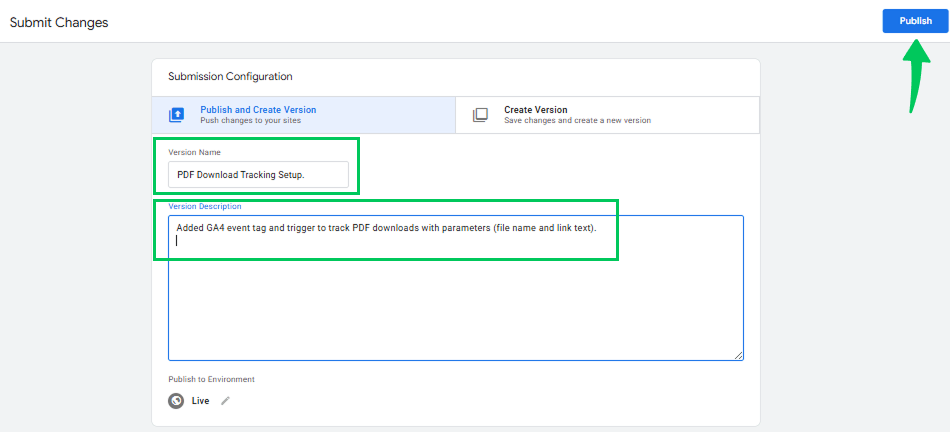950x432 pixels.
Task: Click the "Push changes to your sites" subtitle
Action: click(250, 121)
